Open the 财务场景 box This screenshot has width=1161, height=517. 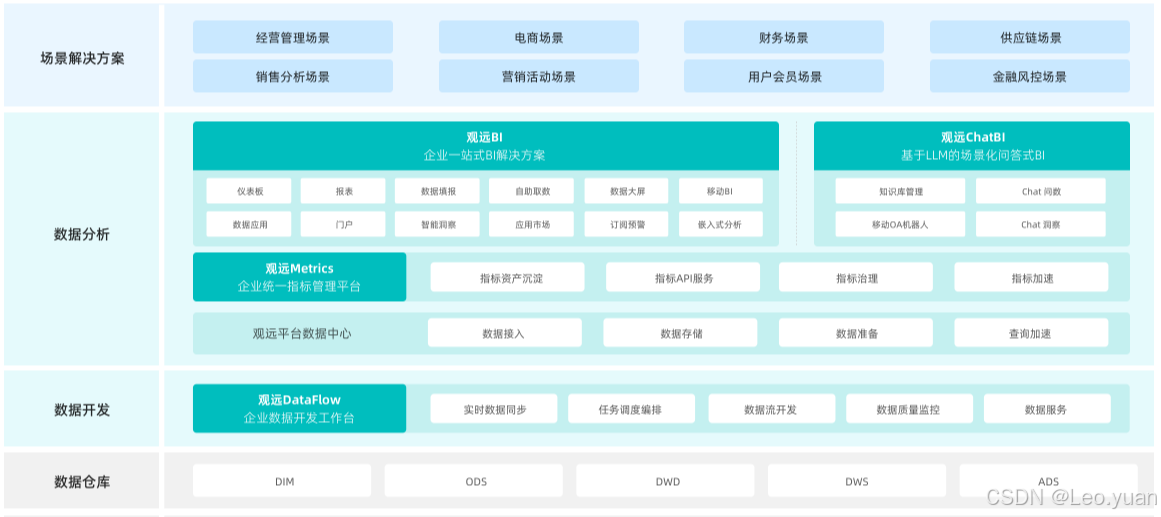tap(783, 37)
